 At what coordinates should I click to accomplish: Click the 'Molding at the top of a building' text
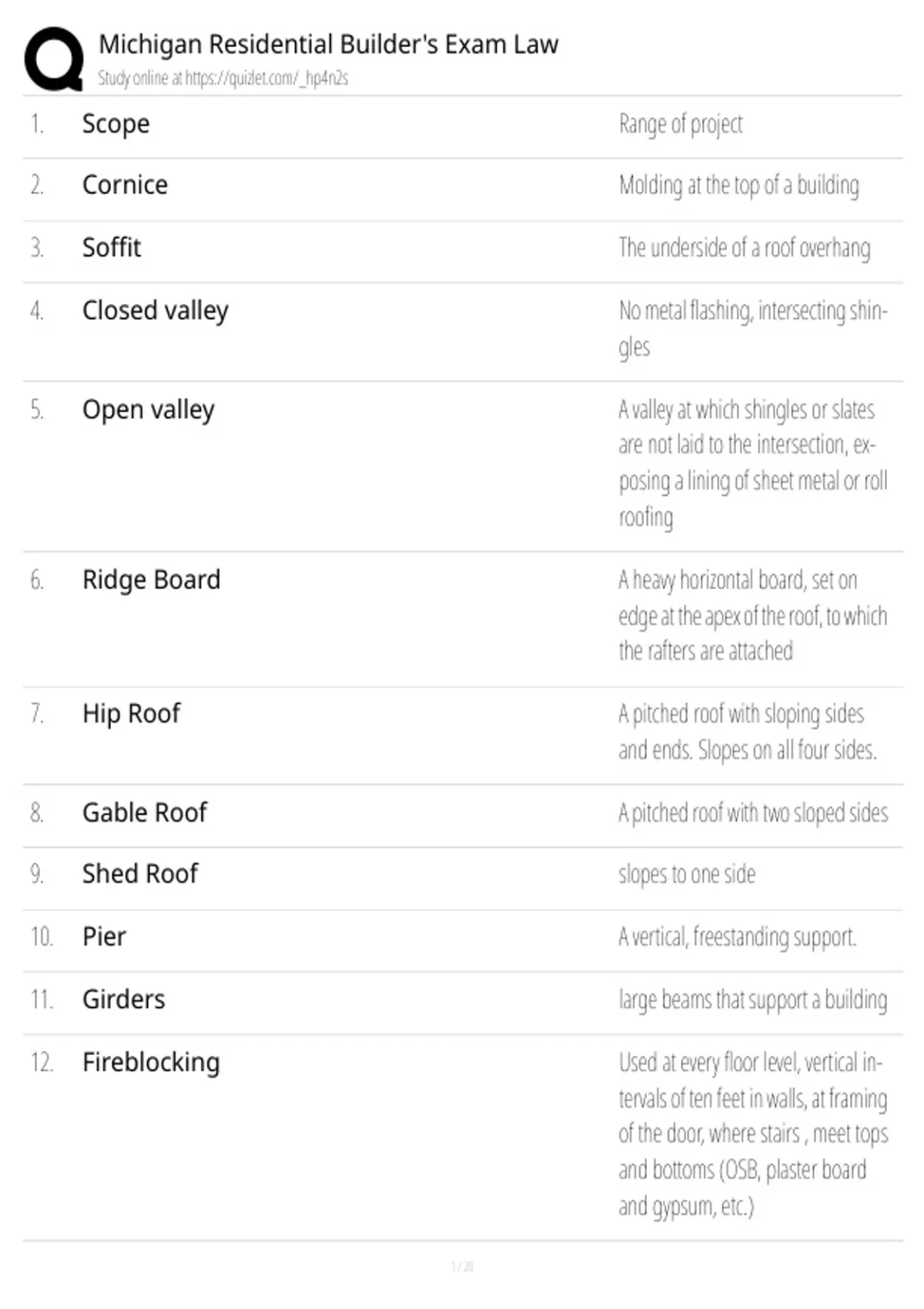pos(738,185)
